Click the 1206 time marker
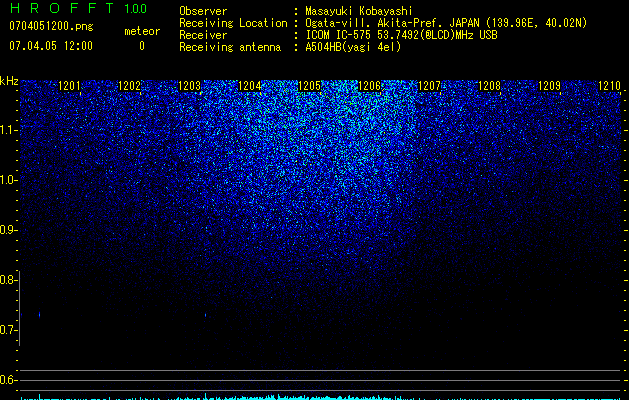Image resolution: width=629 pixels, height=400 pixels. click(369, 86)
